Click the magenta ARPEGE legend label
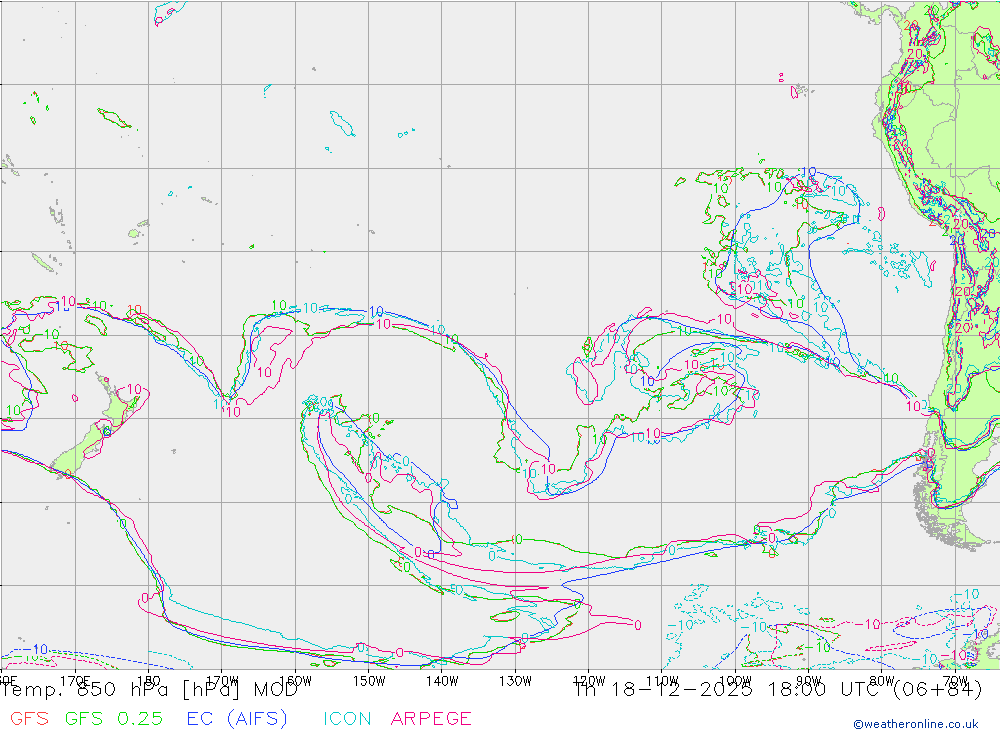This screenshot has width=1000, height=733. (x=431, y=718)
